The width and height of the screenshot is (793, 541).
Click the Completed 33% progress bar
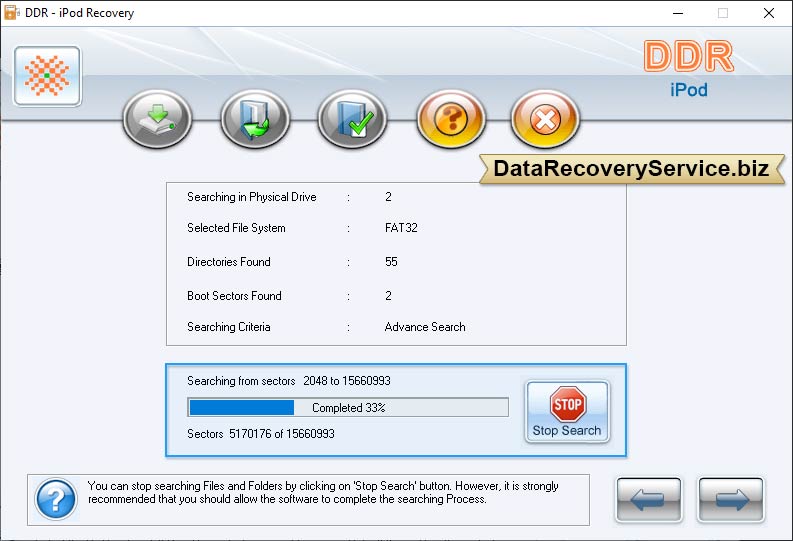(x=348, y=408)
